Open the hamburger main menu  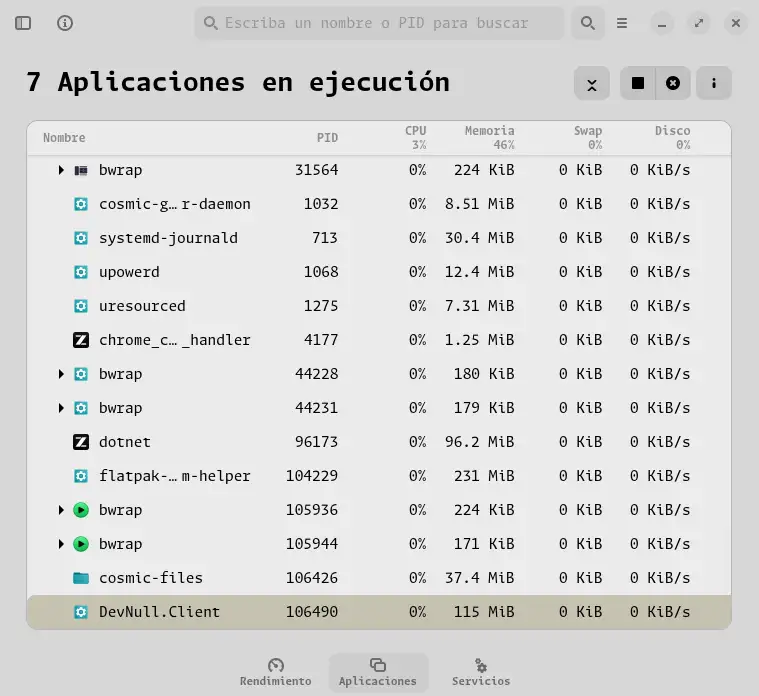point(622,23)
